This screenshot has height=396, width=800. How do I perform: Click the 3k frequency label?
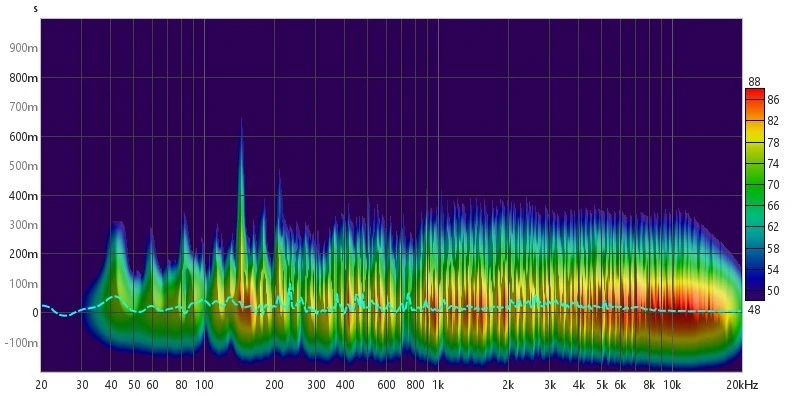click(x=550, y=384)
